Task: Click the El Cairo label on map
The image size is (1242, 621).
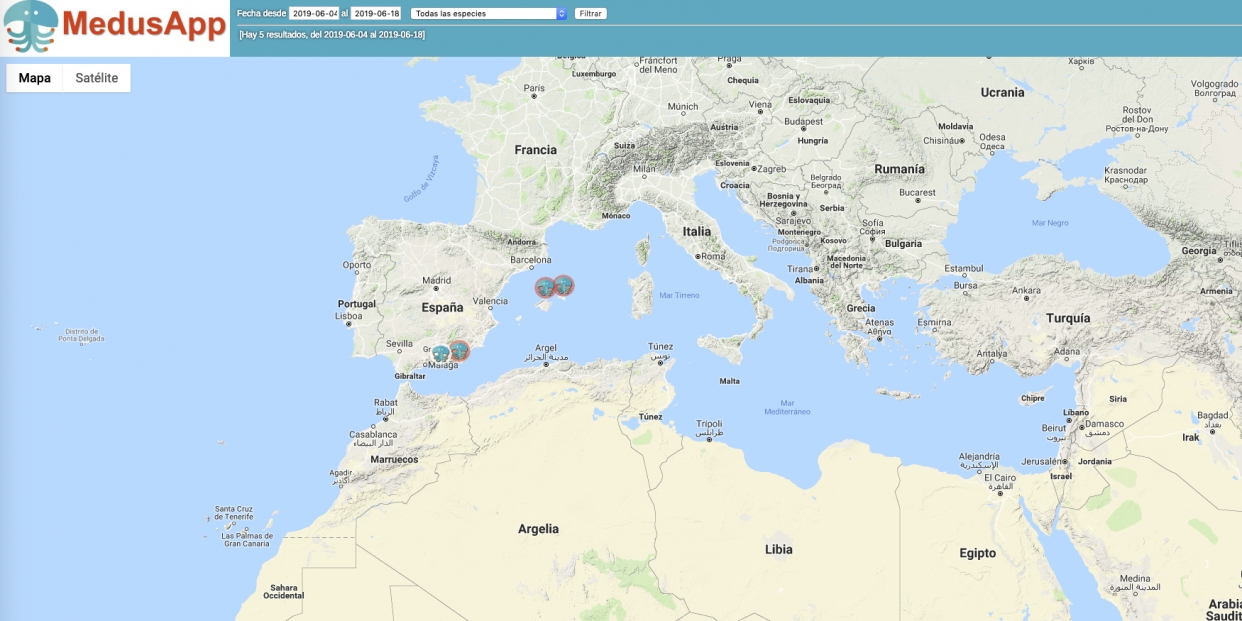Action: point(999,478)
